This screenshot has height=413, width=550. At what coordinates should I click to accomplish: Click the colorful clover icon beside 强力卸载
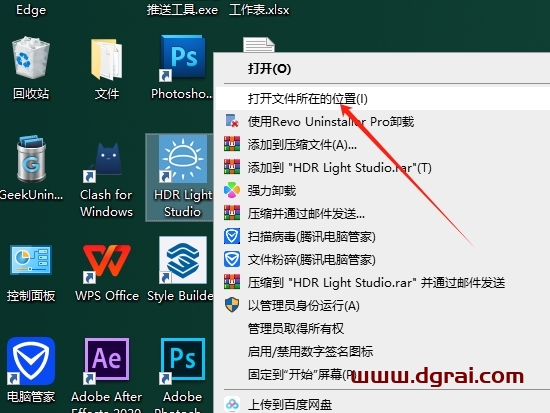click(232, 190)
